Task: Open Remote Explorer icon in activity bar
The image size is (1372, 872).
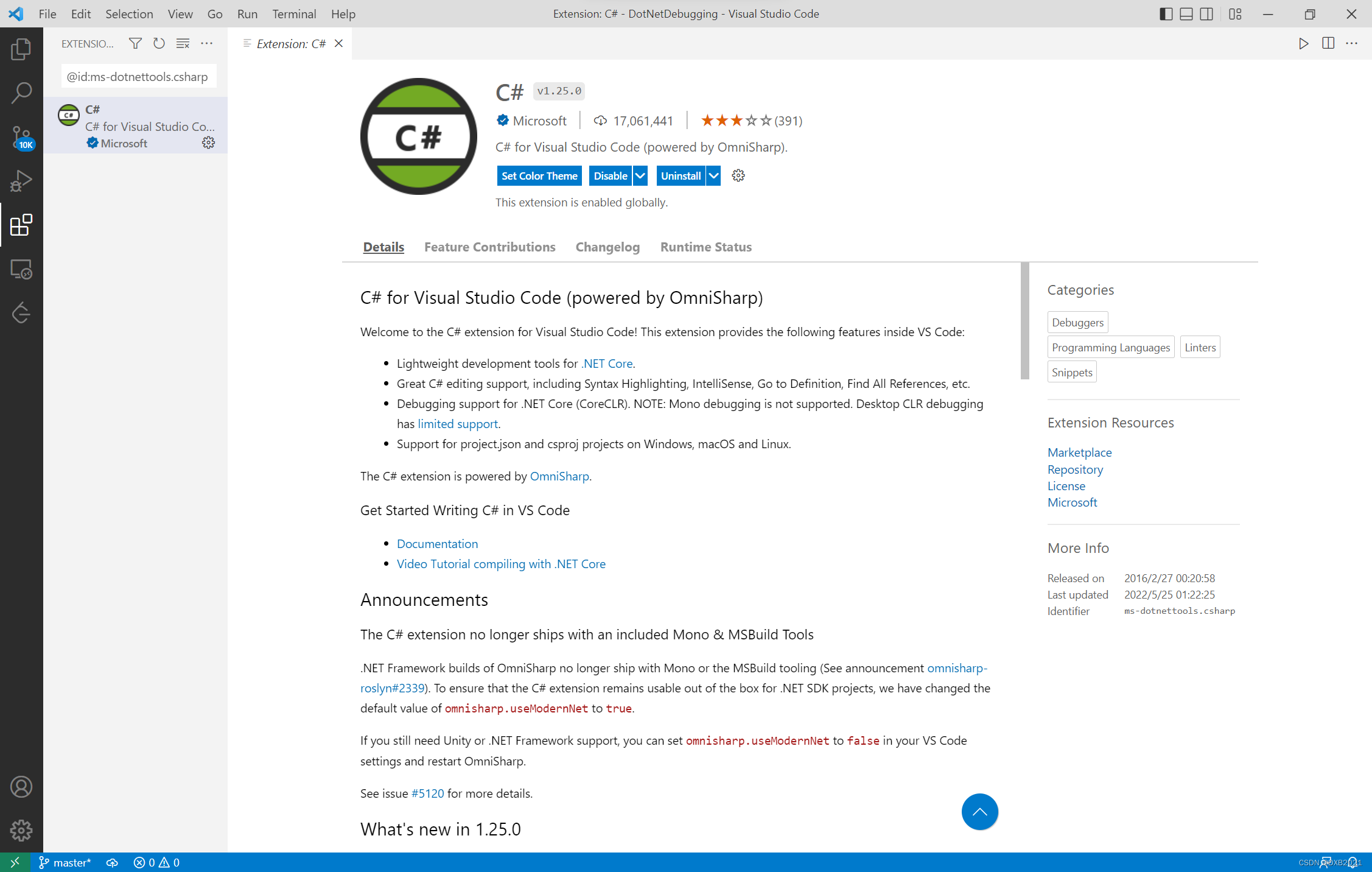Action: 21,269
